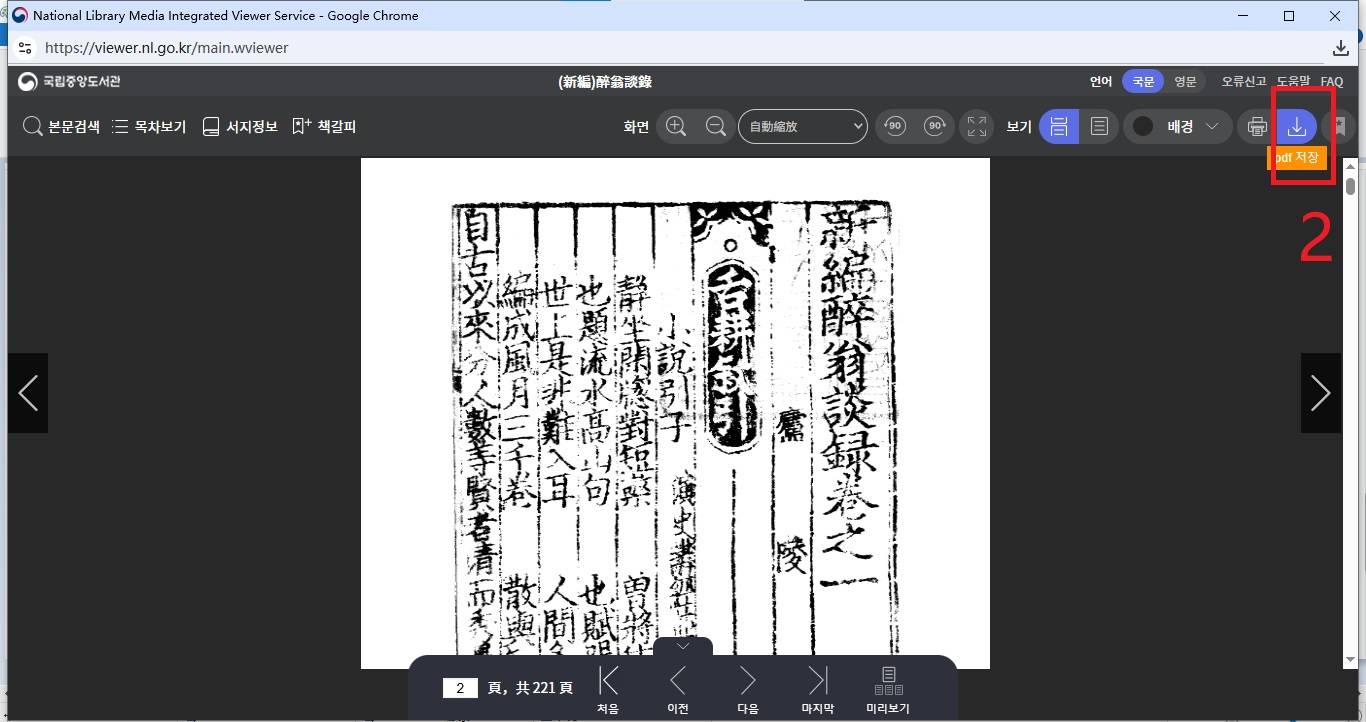Click the printer icon to print
1366x722 pixels.
pos(1257,126)
